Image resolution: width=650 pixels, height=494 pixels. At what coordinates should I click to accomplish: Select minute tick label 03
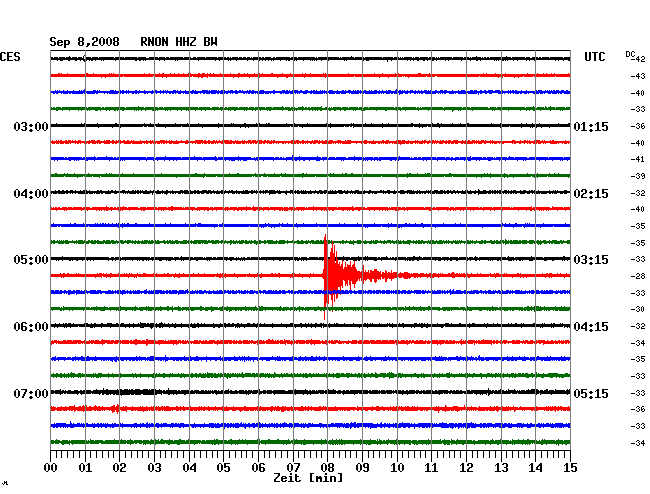[154, 467]
